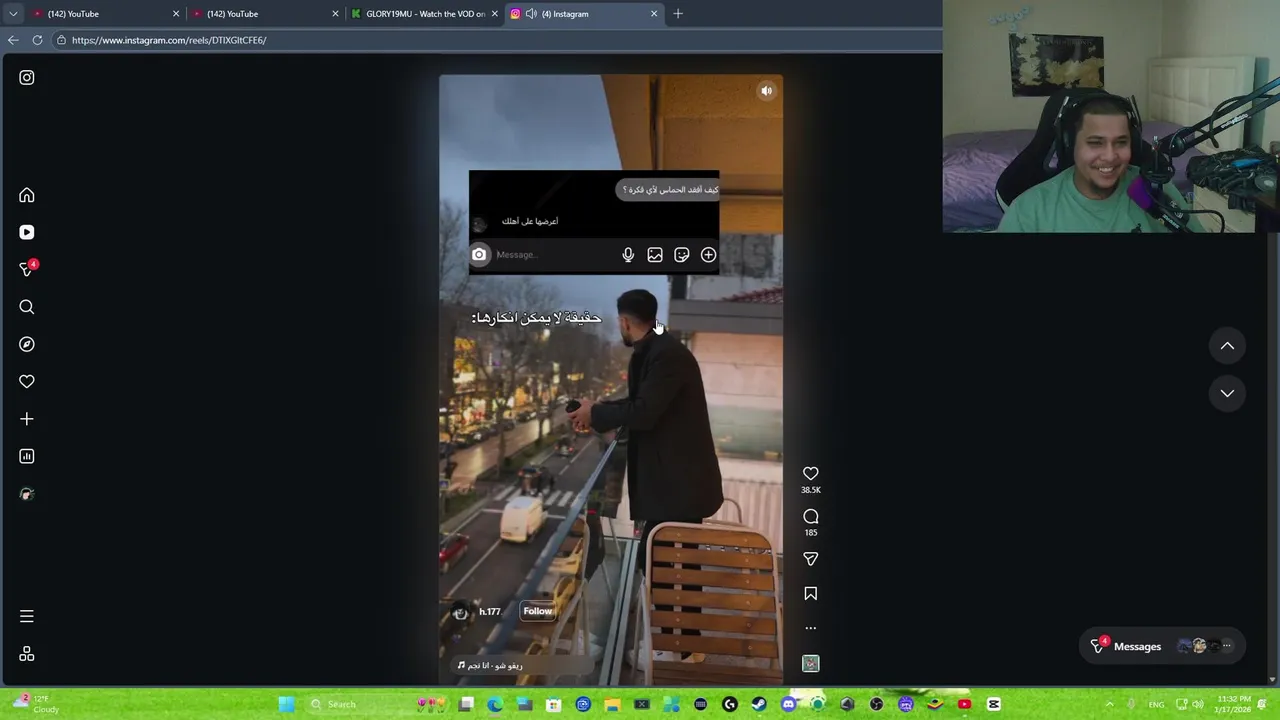This screenshot has width=1280, height=720.
Task: Open Notifications heart in the sidebar
Action: pyautogui.click(x=27, y=381)
